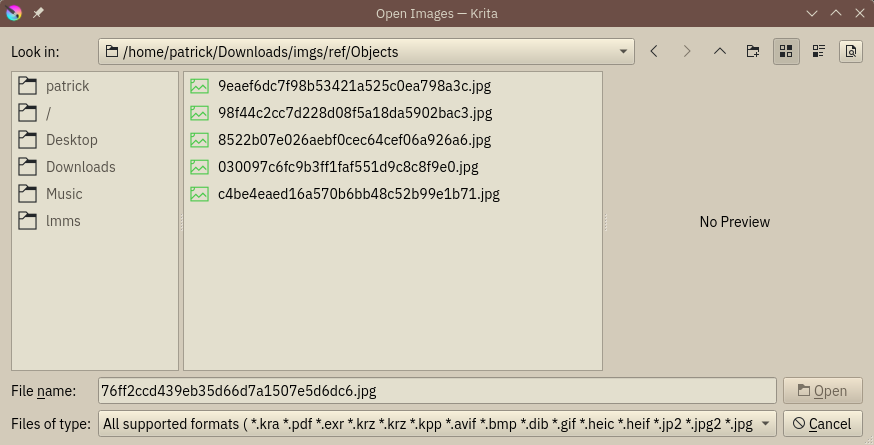This screenshot has height=445, width=874.
Task: Click folder icon beside Desktop
Action: (x=27, y=139)
